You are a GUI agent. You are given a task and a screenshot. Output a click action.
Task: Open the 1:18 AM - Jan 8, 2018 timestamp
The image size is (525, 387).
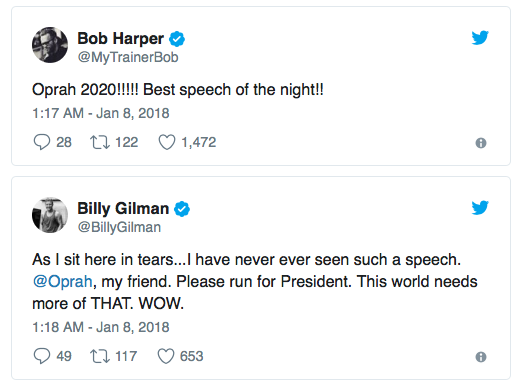101,327
